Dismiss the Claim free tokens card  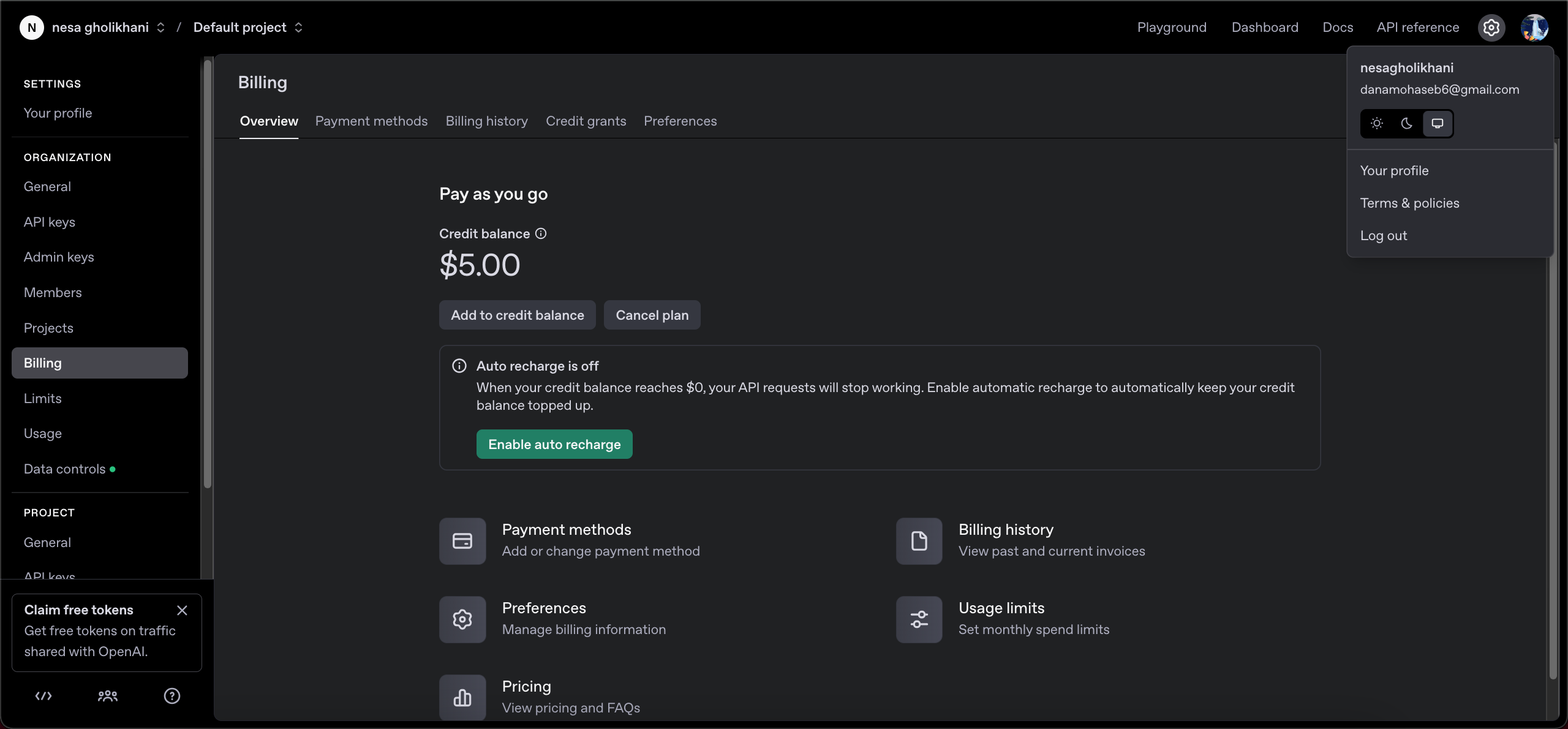click(x=182, y=610)
